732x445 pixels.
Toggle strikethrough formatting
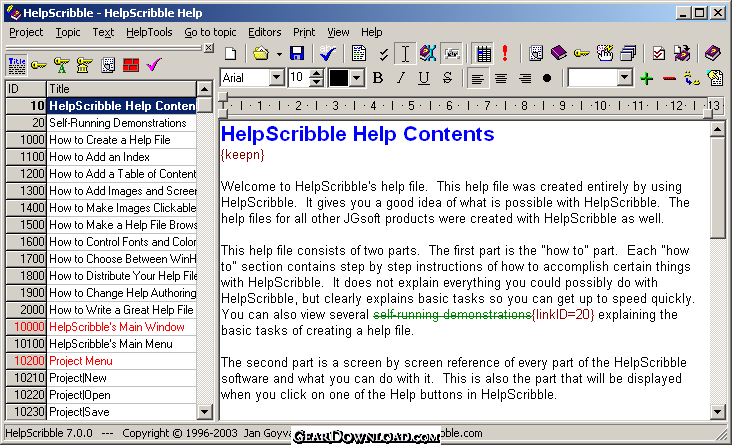coord(447,78)
